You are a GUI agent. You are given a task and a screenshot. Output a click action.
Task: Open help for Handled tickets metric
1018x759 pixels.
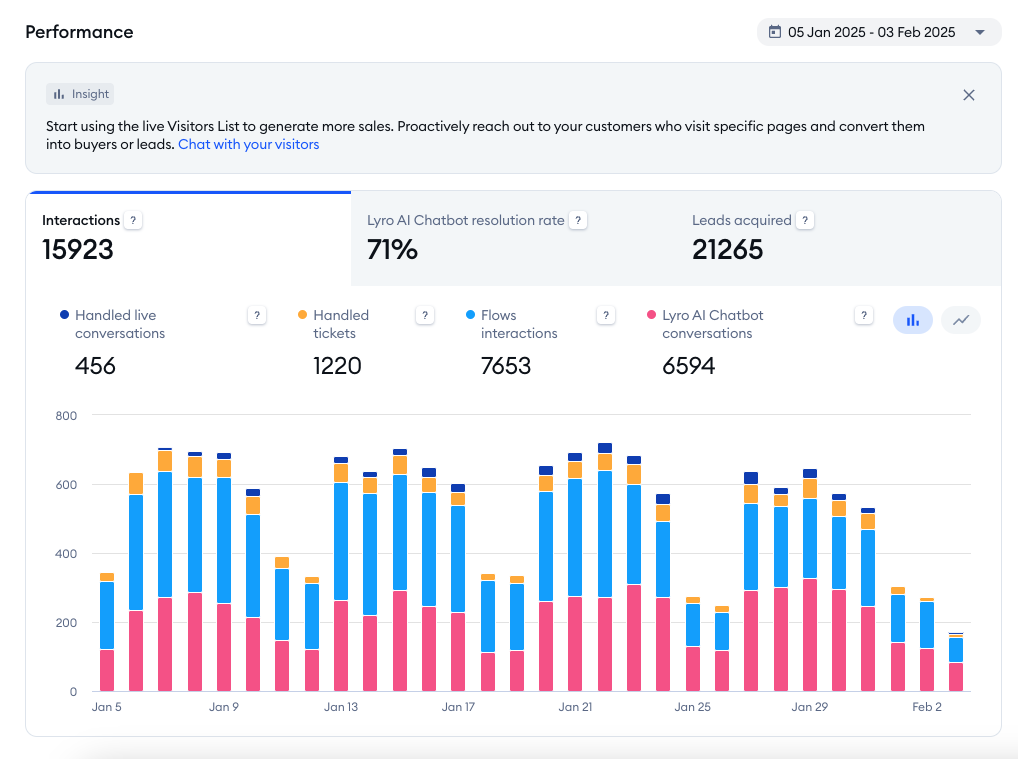click(x=425, y=315)
